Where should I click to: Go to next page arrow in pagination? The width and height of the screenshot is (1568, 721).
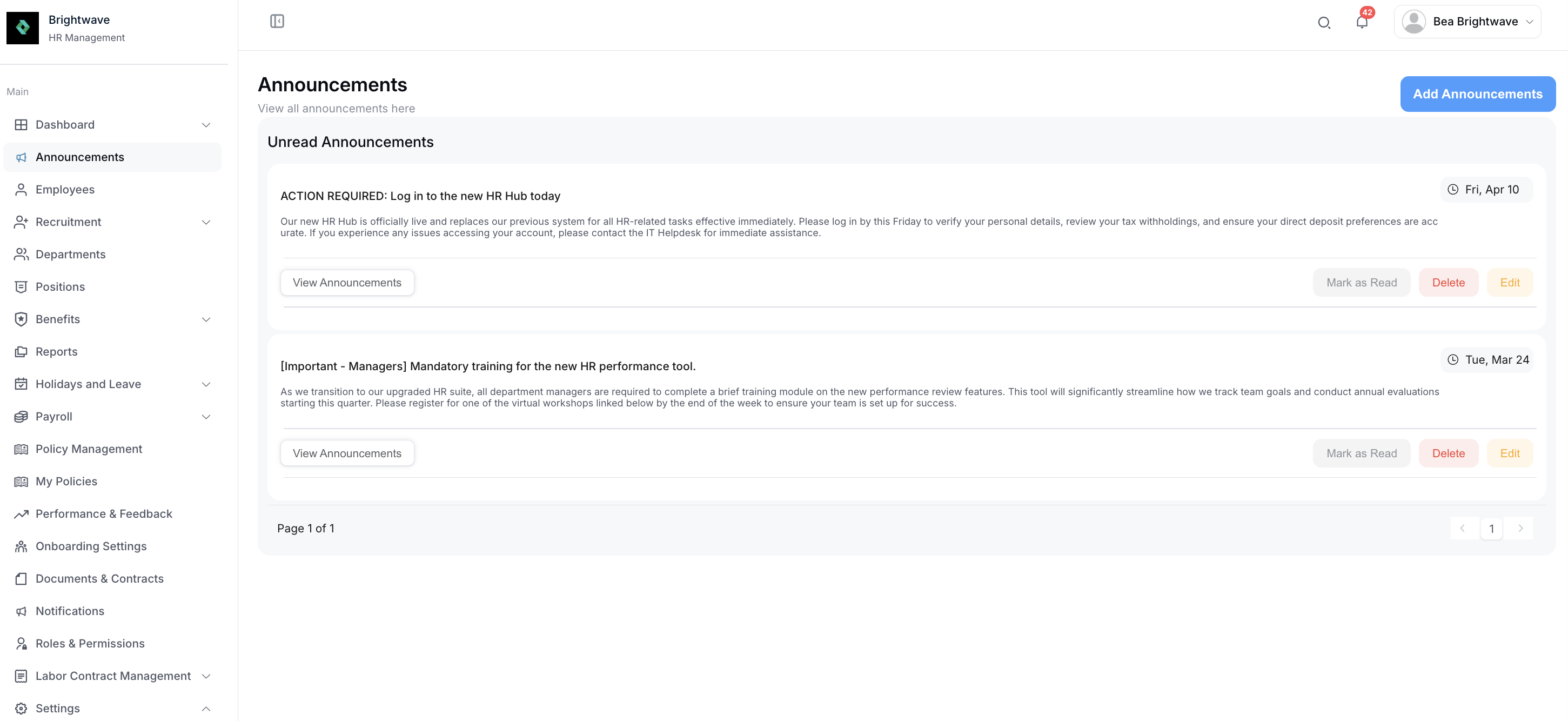tap(1520, 528)
